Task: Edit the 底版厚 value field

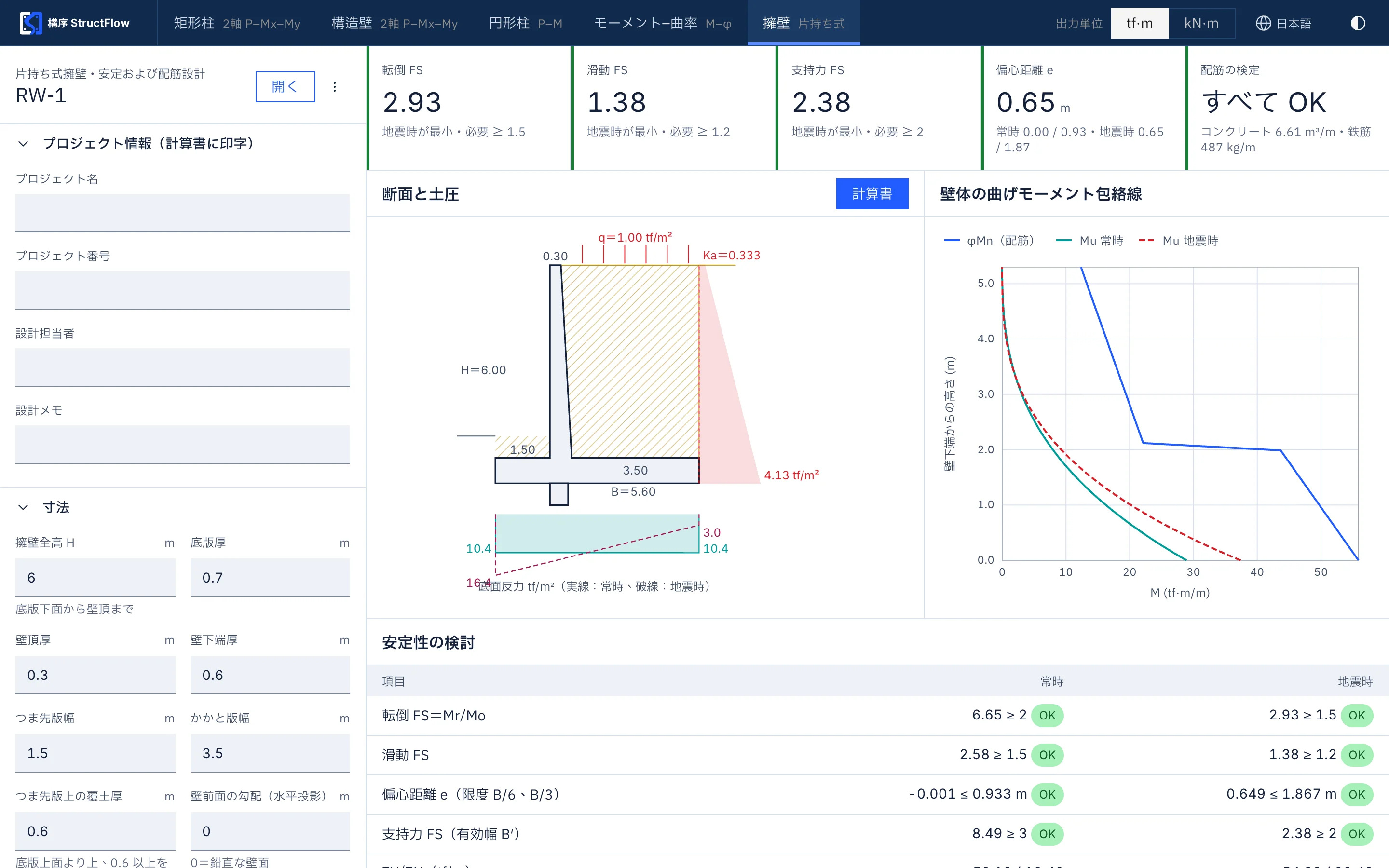Action: pos(271,578)
